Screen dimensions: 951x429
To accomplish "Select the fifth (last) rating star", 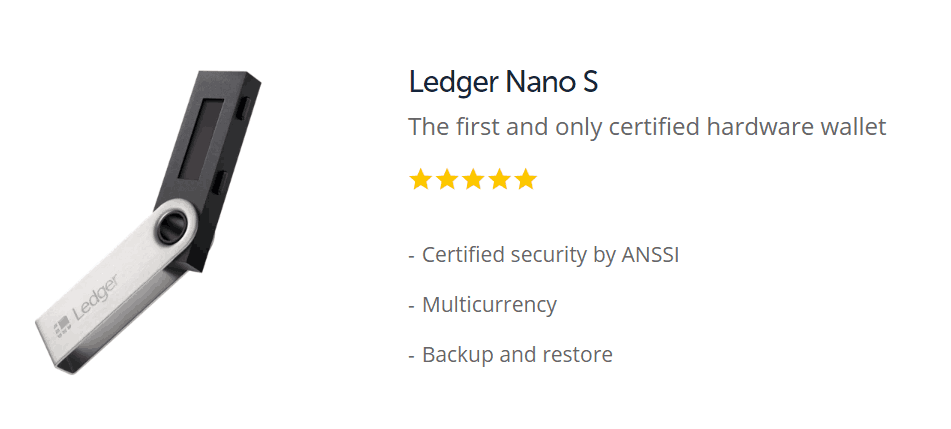I will [x=525, y=180].
